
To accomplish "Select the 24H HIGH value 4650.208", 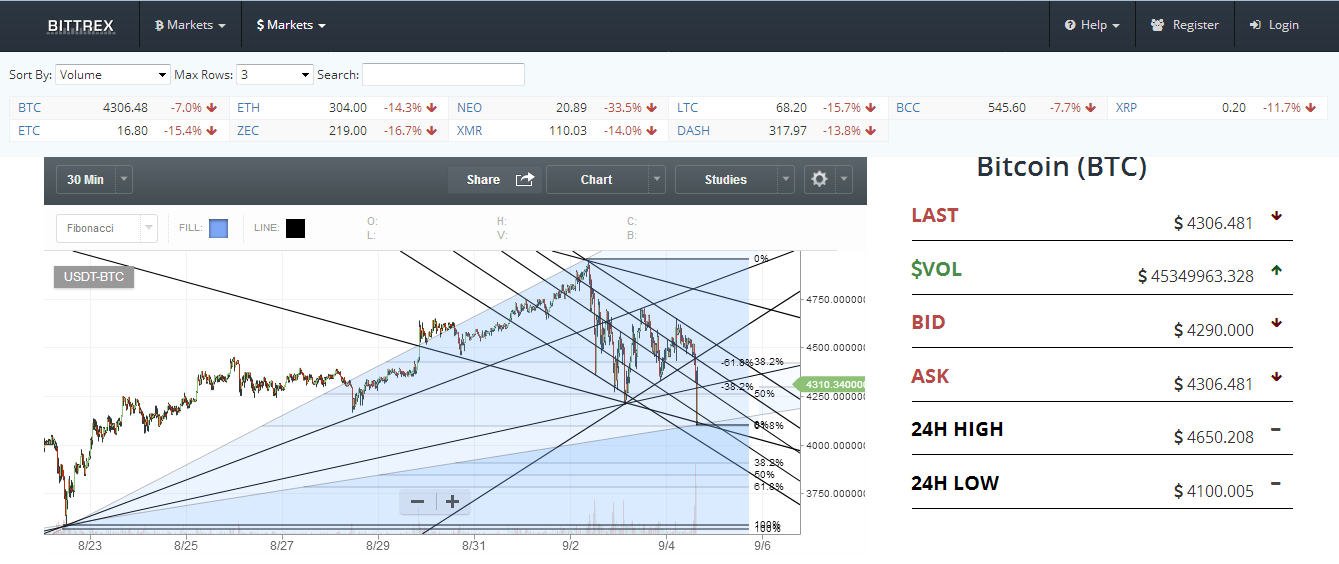I will 1214,437.
